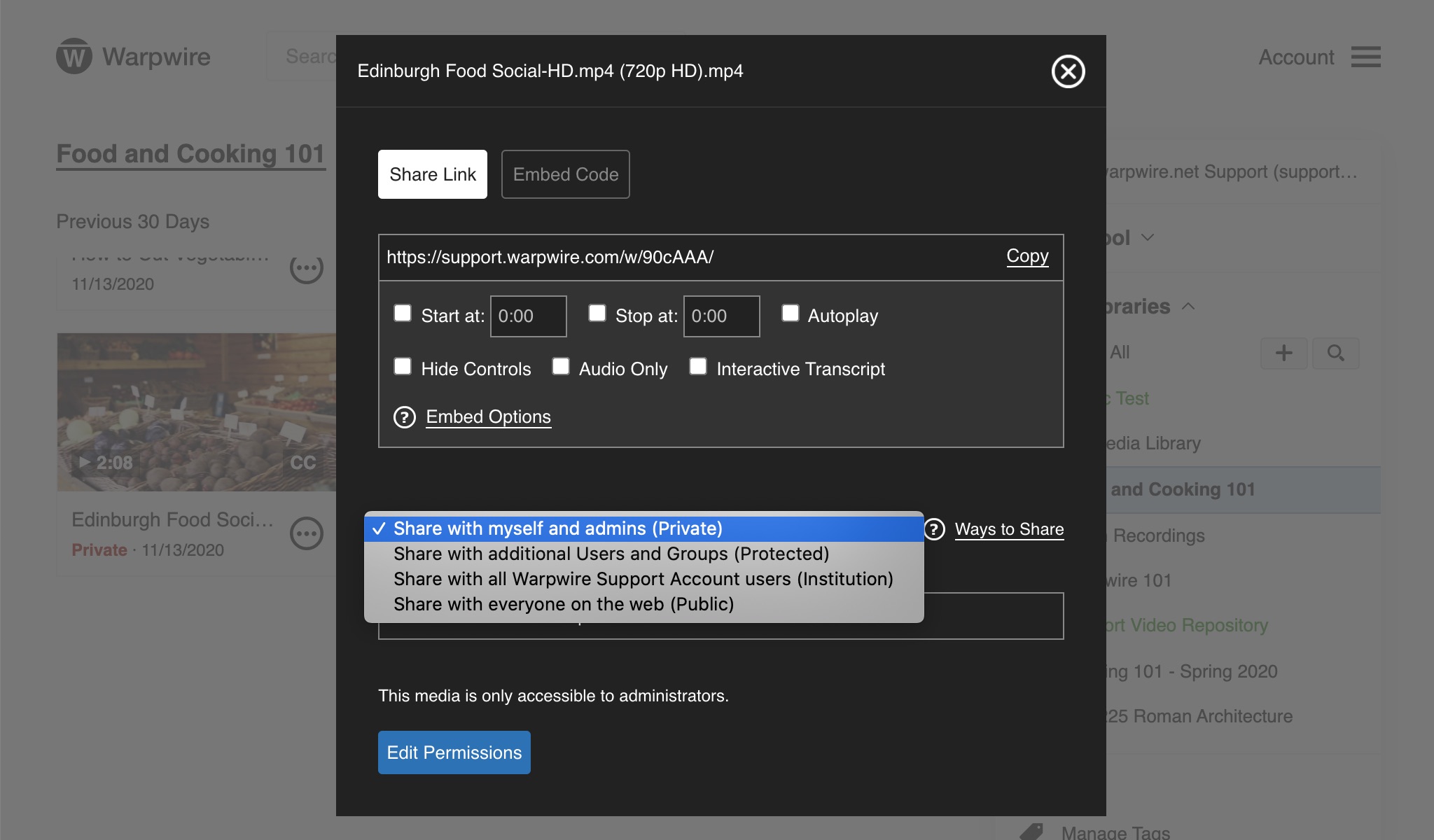Click the CC closed captions icon on video
Image resolution: width=1434 pixels, height=840 pixels.
click(303, 462)
